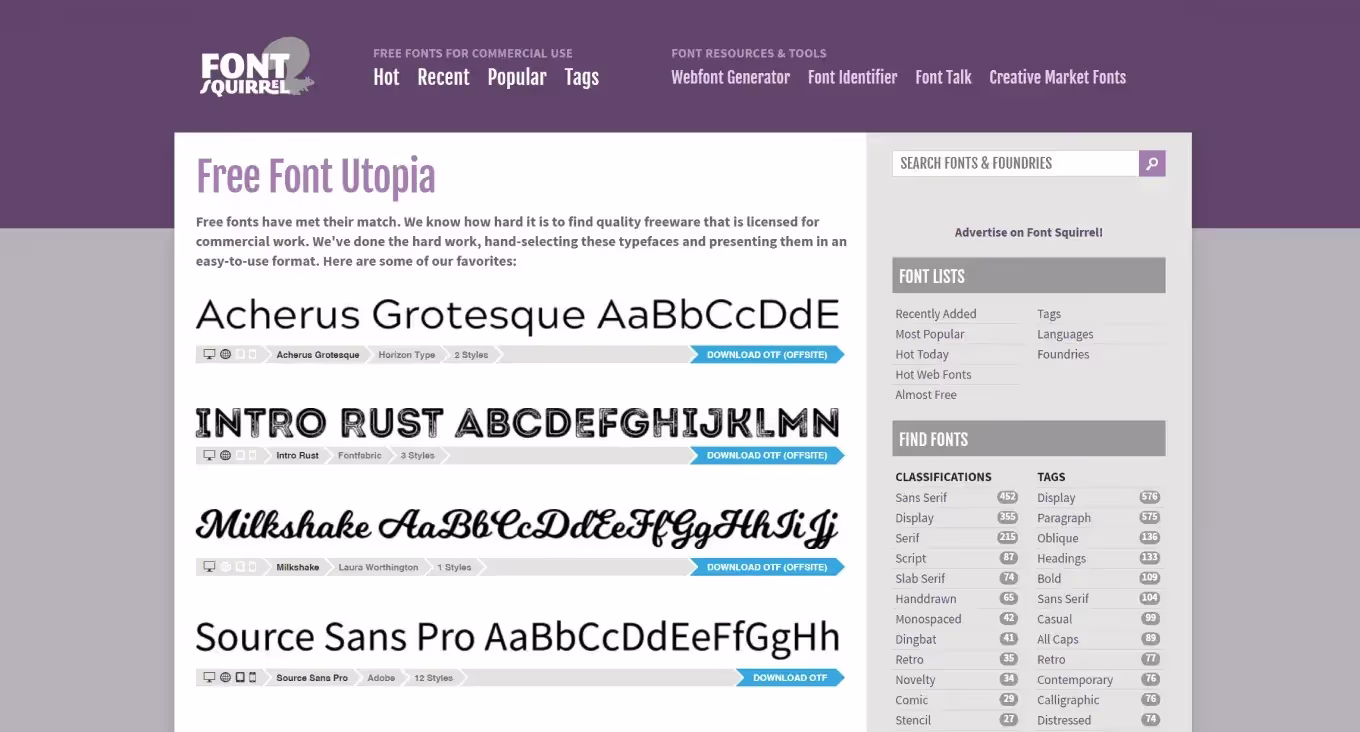Screen dimensions: 1360x732
Task: Filter by Sans Serif classification
Action: [920, 498]
